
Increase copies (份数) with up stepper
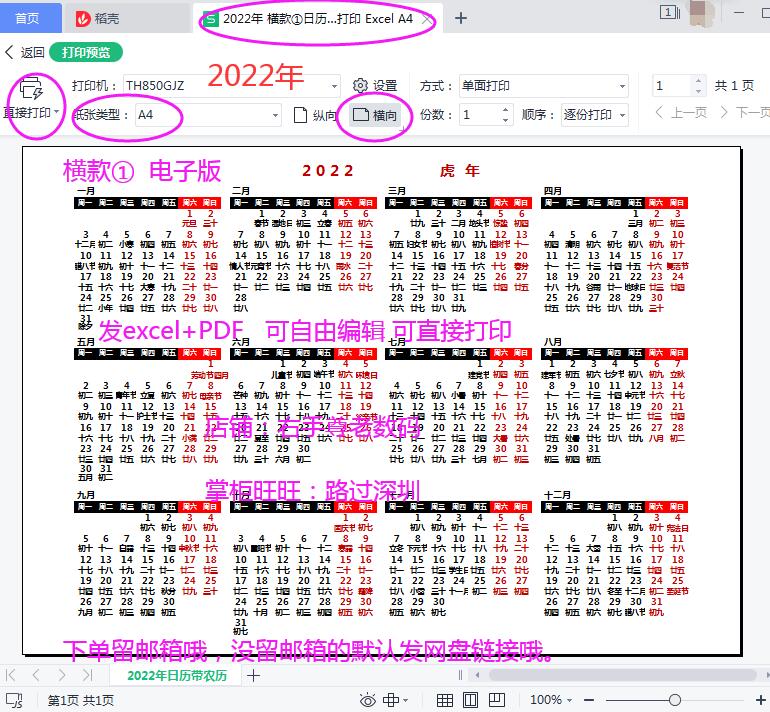[505, 110]
